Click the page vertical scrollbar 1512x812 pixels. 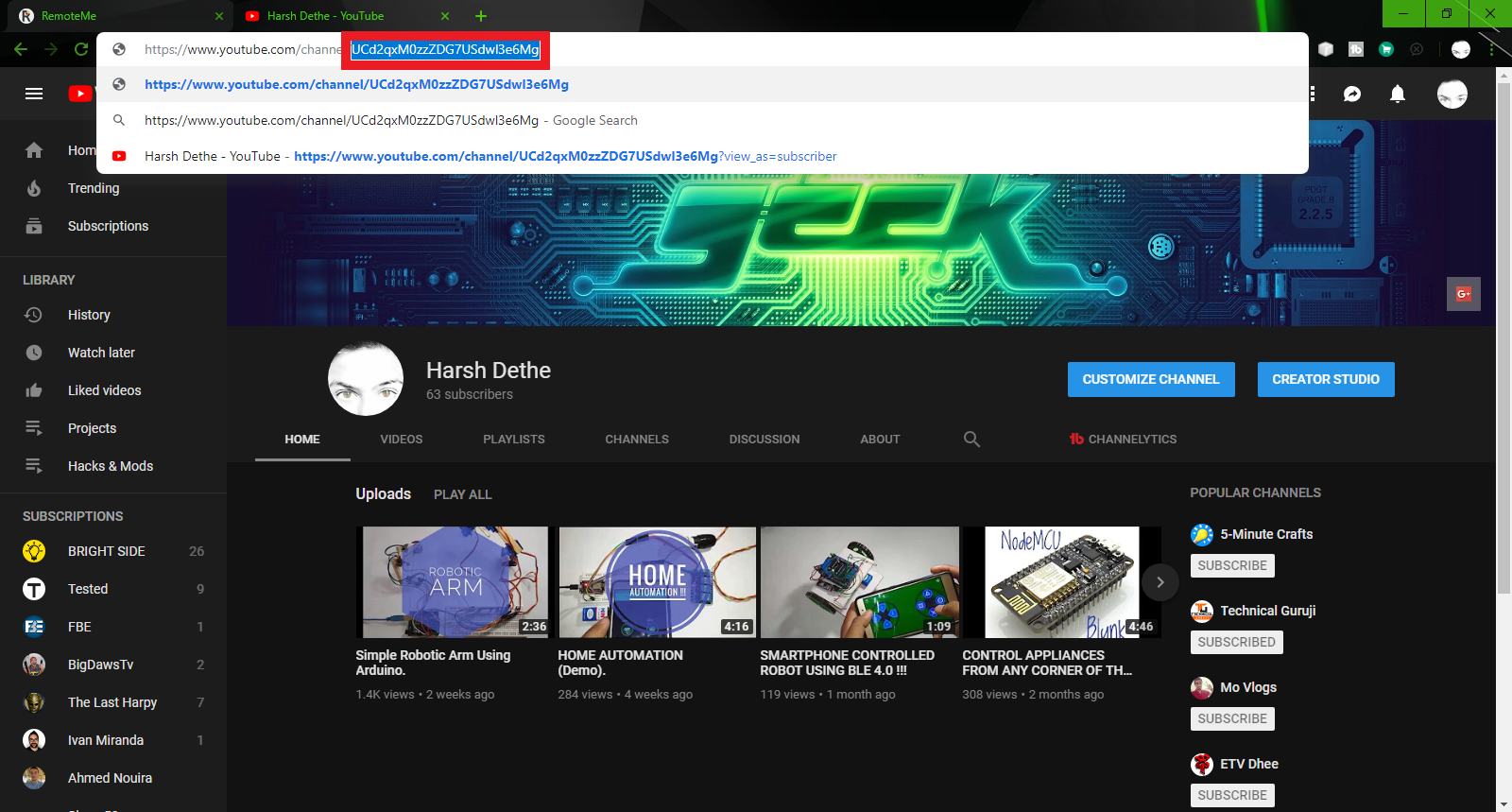[x=1503, y=340]
